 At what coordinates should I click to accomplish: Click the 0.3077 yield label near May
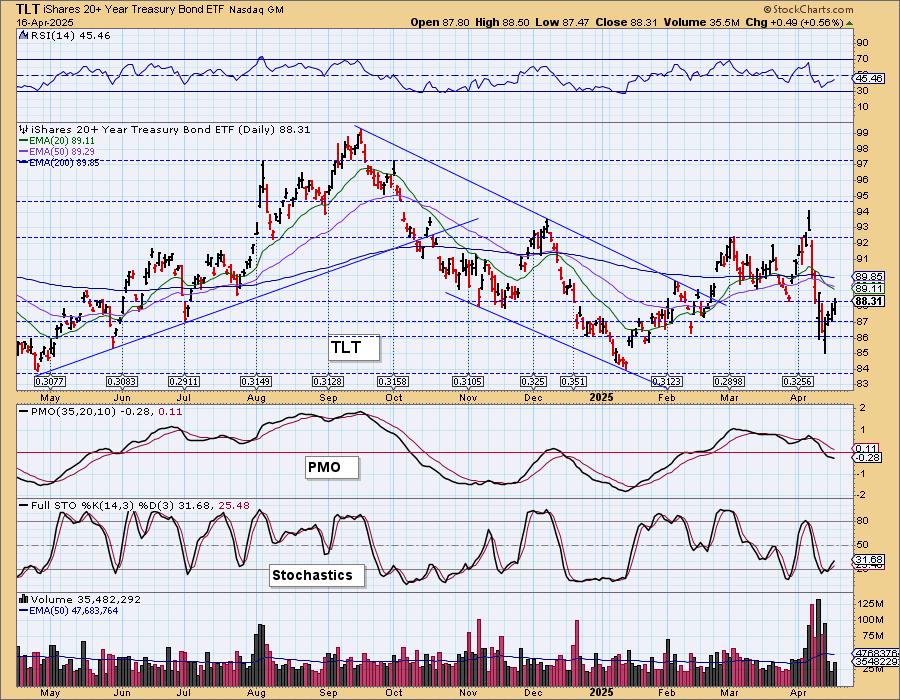(50, 382)
